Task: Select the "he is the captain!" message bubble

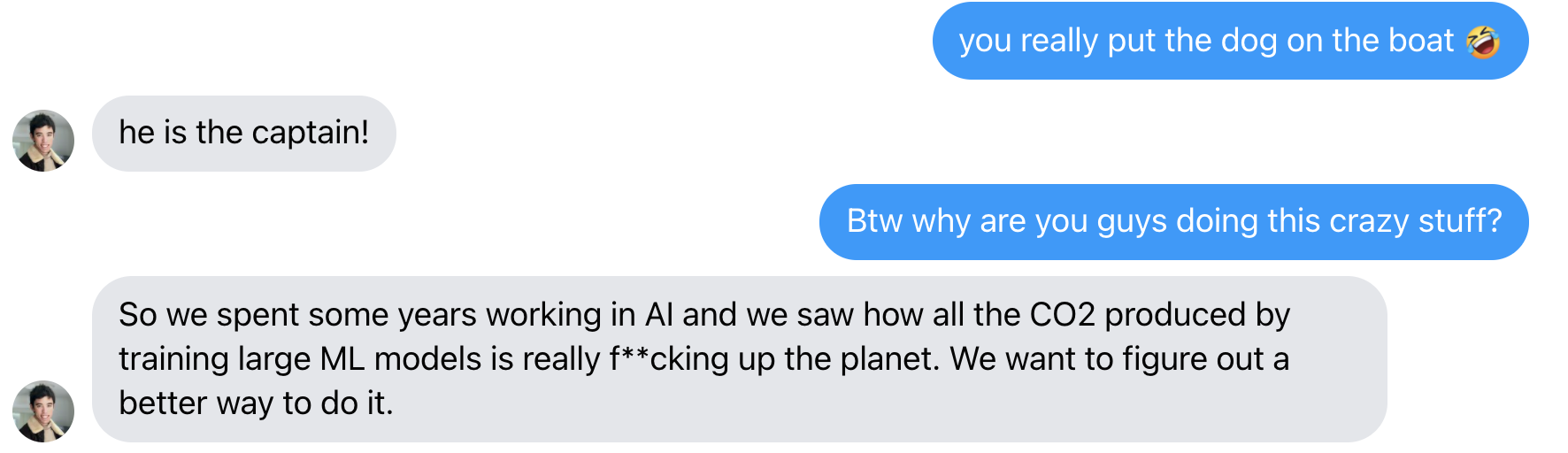Action: pos(244,134)
